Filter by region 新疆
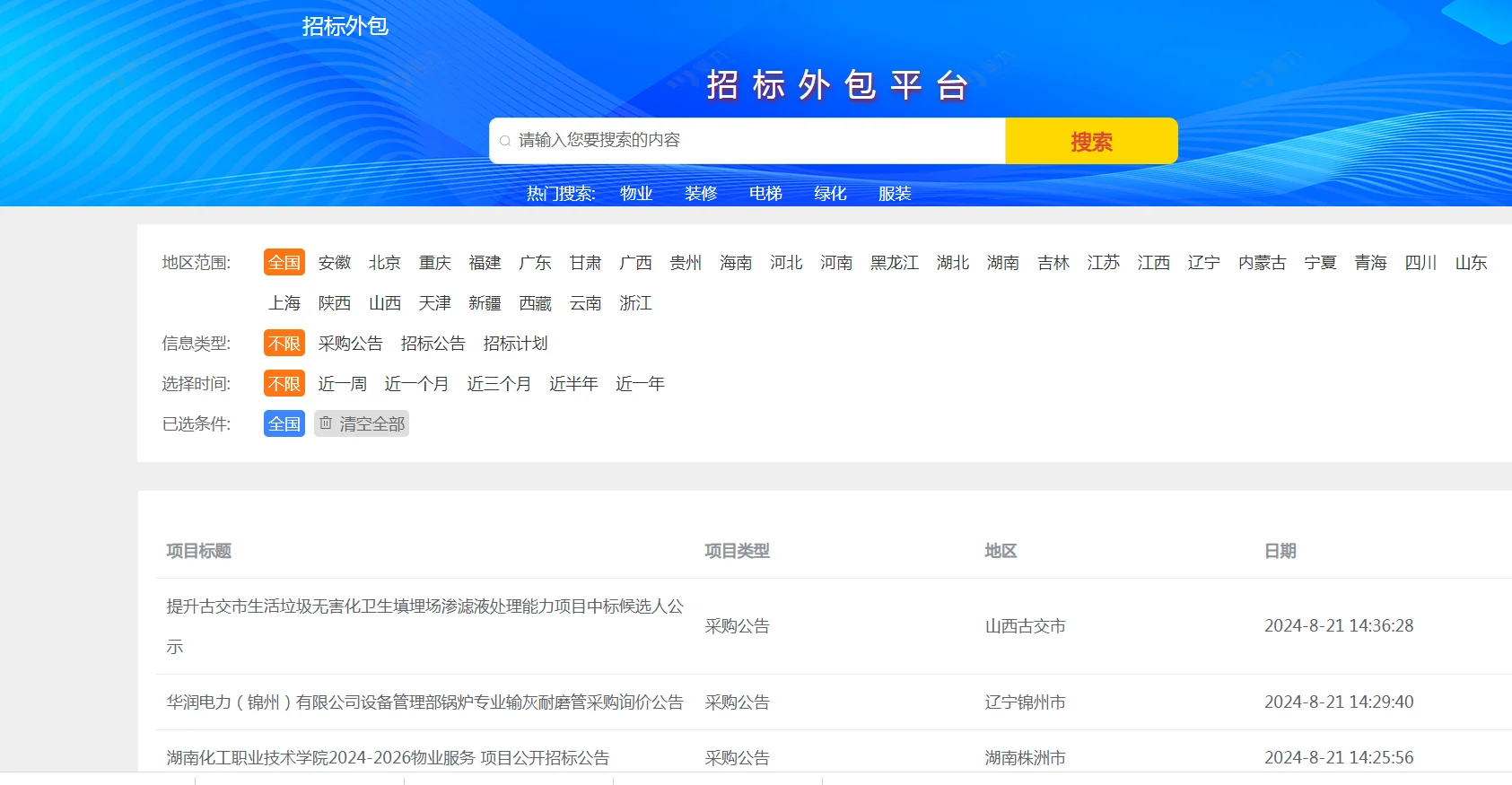This screenshot has height=785, width=1512. [x=485, y=302]
